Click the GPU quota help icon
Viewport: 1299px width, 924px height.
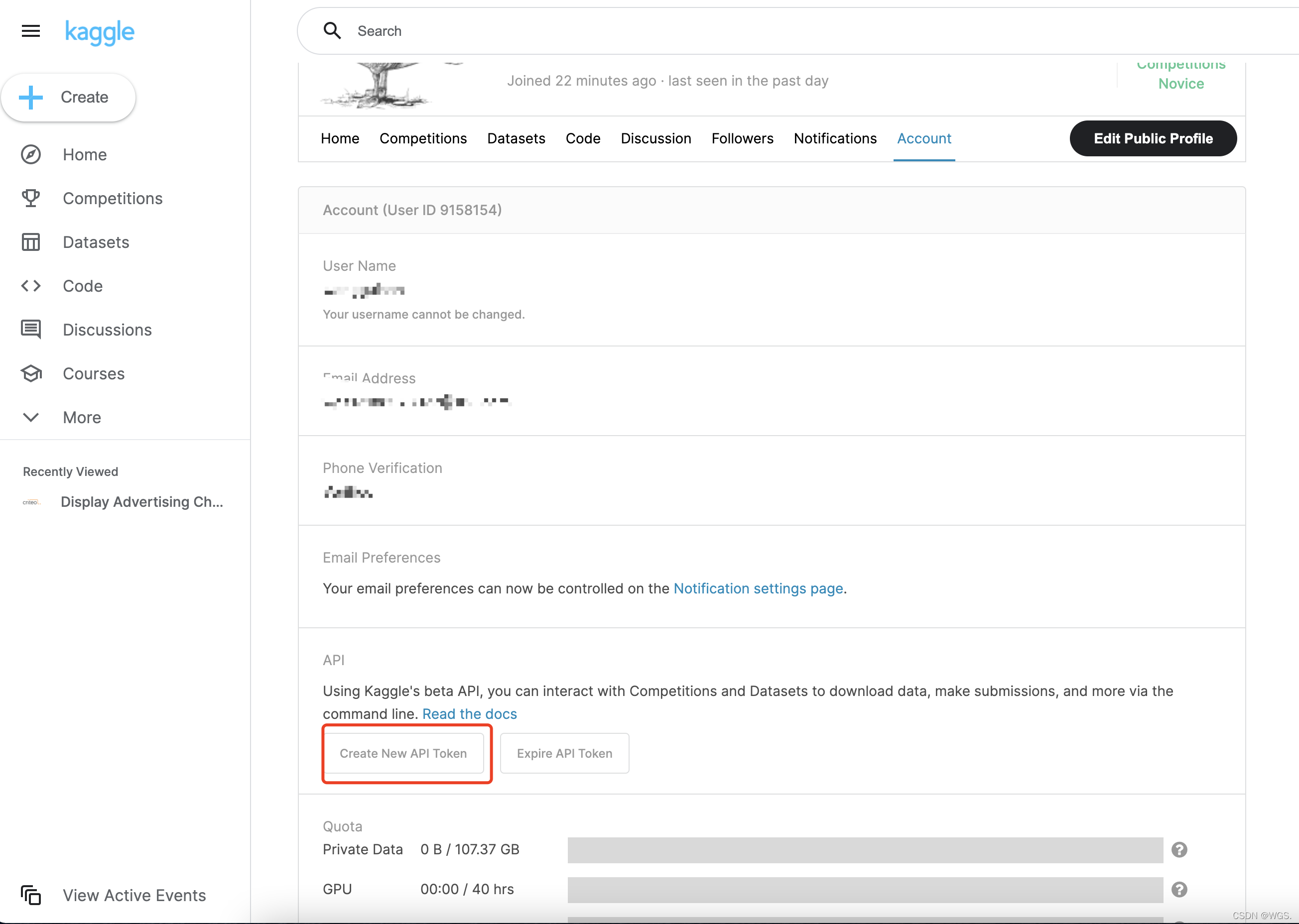pos(1179,889)
